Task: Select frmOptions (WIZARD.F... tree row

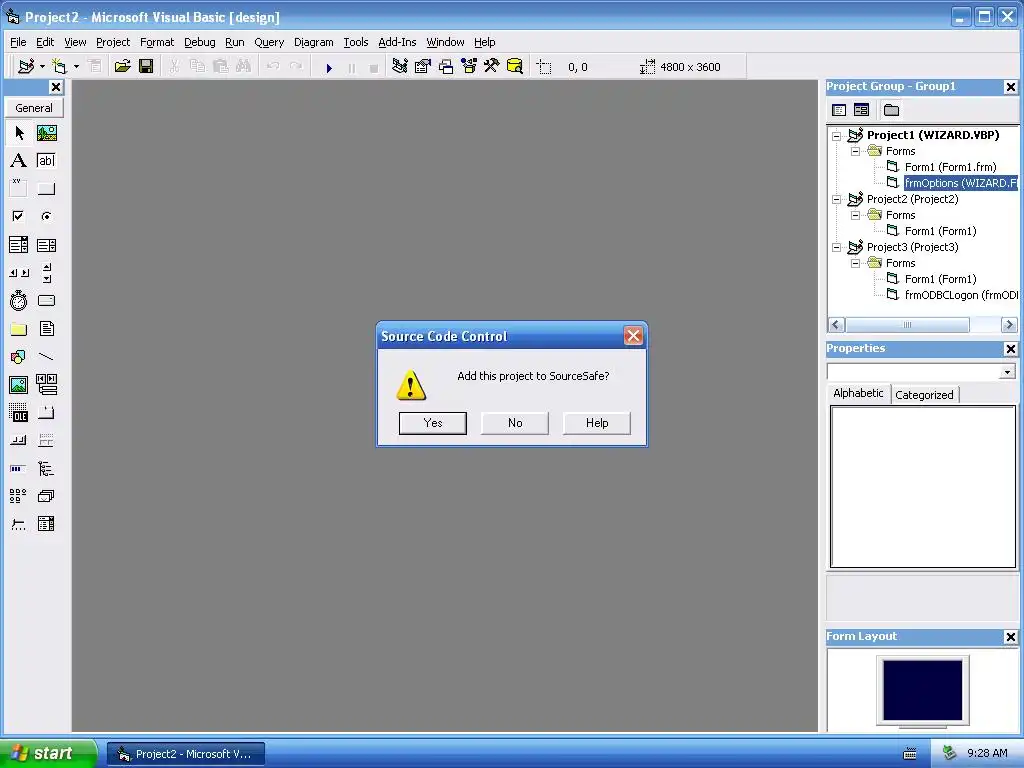Action: [960, 184]
